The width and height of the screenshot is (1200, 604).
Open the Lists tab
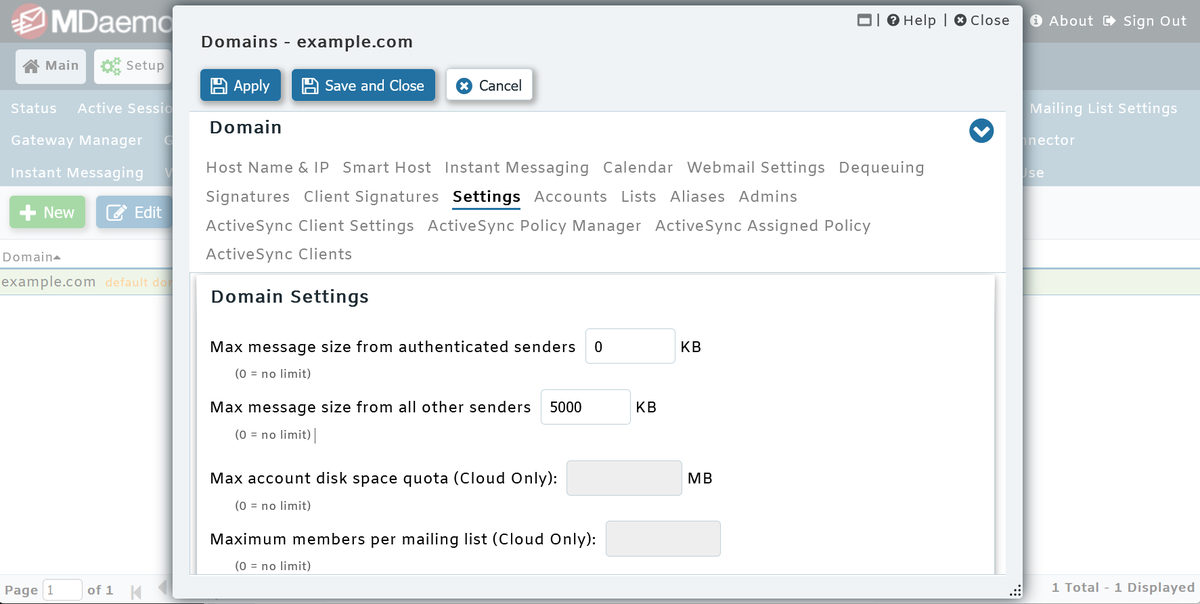click(x=638, y=196)
